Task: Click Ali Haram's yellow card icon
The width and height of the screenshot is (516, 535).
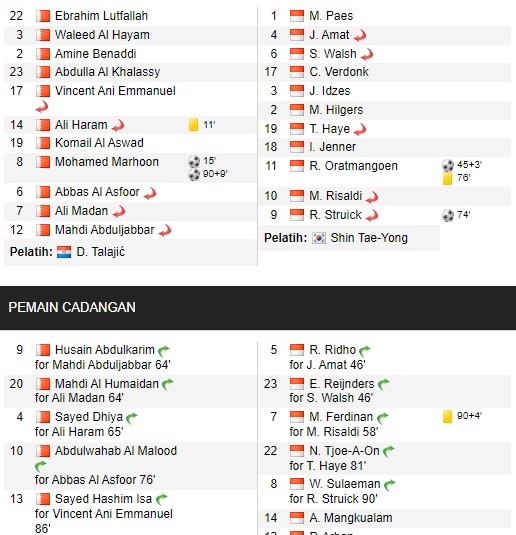Action: tap(194, 125)
